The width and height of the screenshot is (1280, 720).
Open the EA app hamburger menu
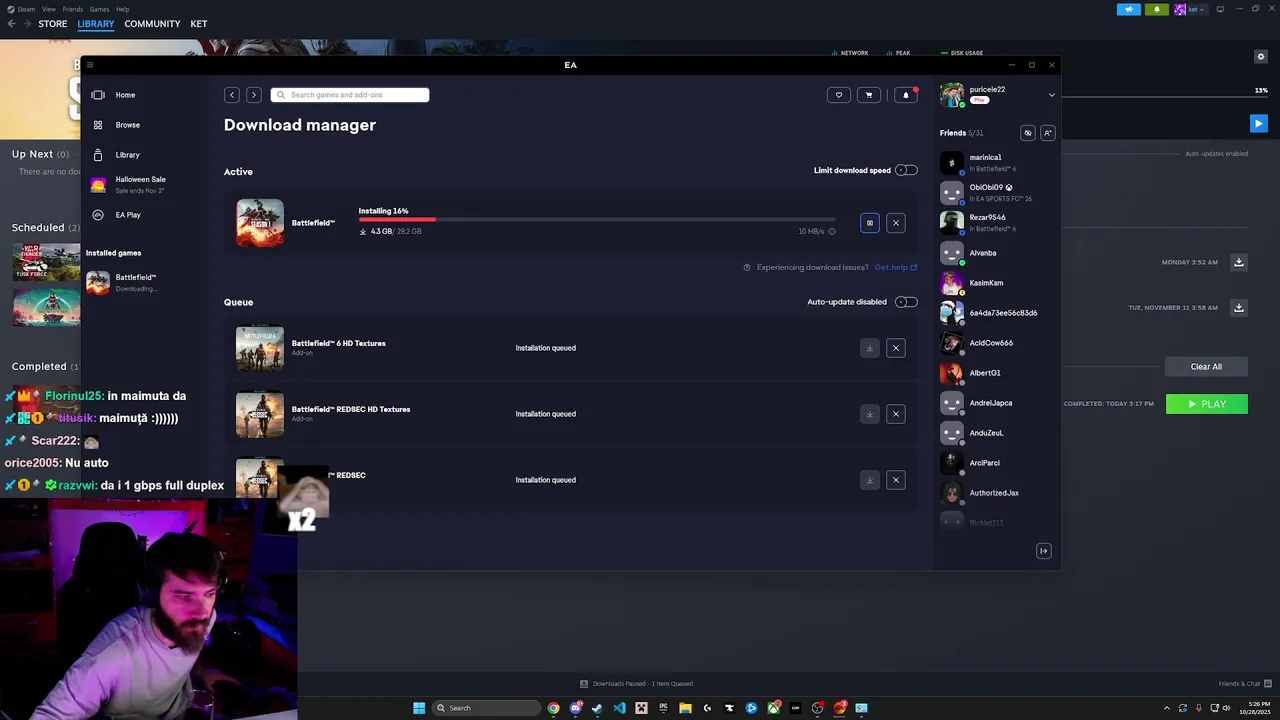pyautogui.click(x=90, y=65)
